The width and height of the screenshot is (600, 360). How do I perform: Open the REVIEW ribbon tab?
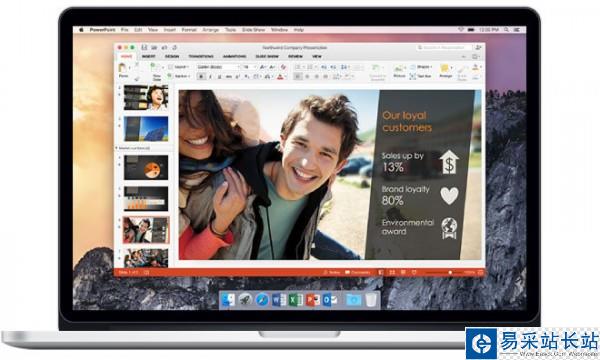point(295,56)
